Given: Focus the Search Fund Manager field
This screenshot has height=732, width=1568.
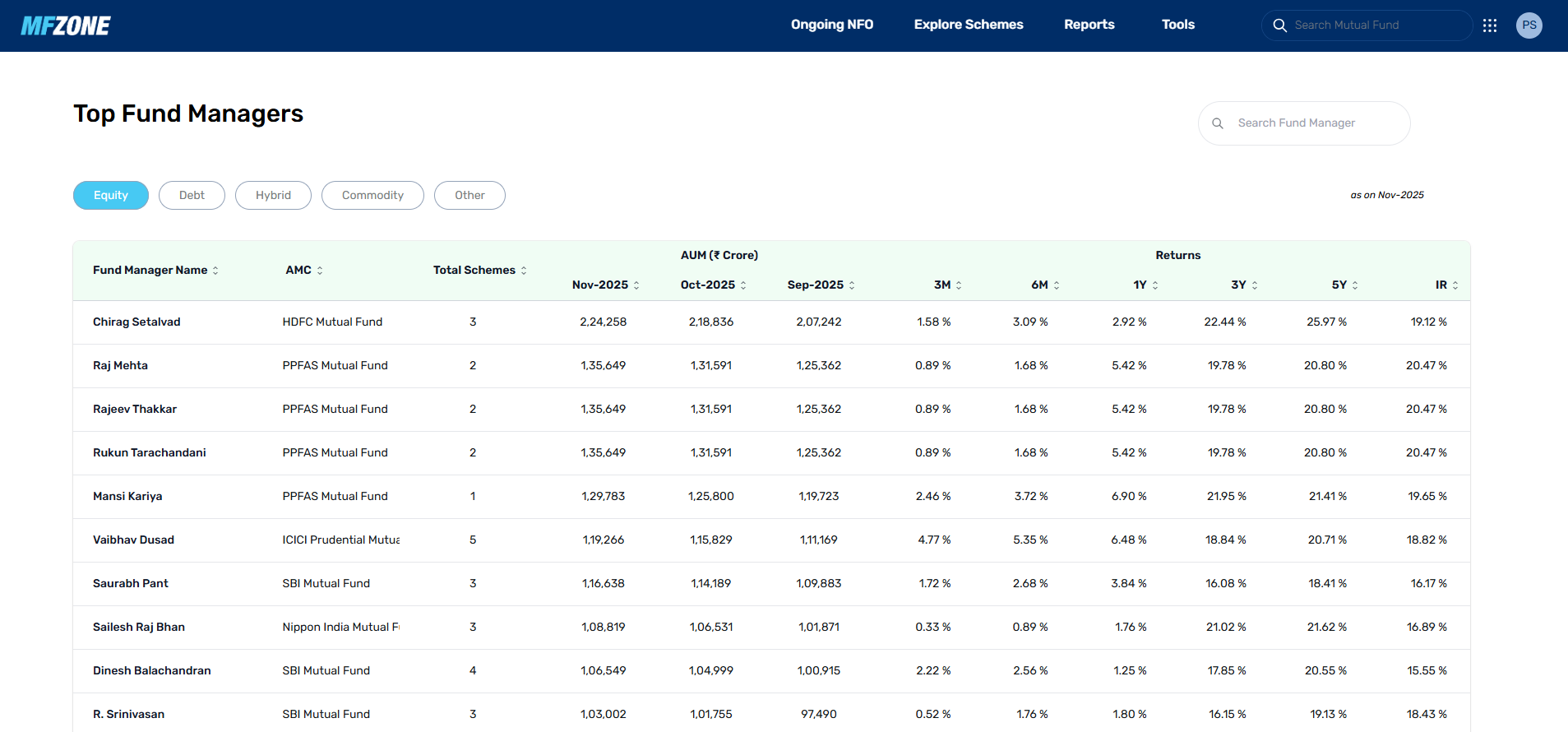Looking at the screenshot, I should [x=1304, y=123].
